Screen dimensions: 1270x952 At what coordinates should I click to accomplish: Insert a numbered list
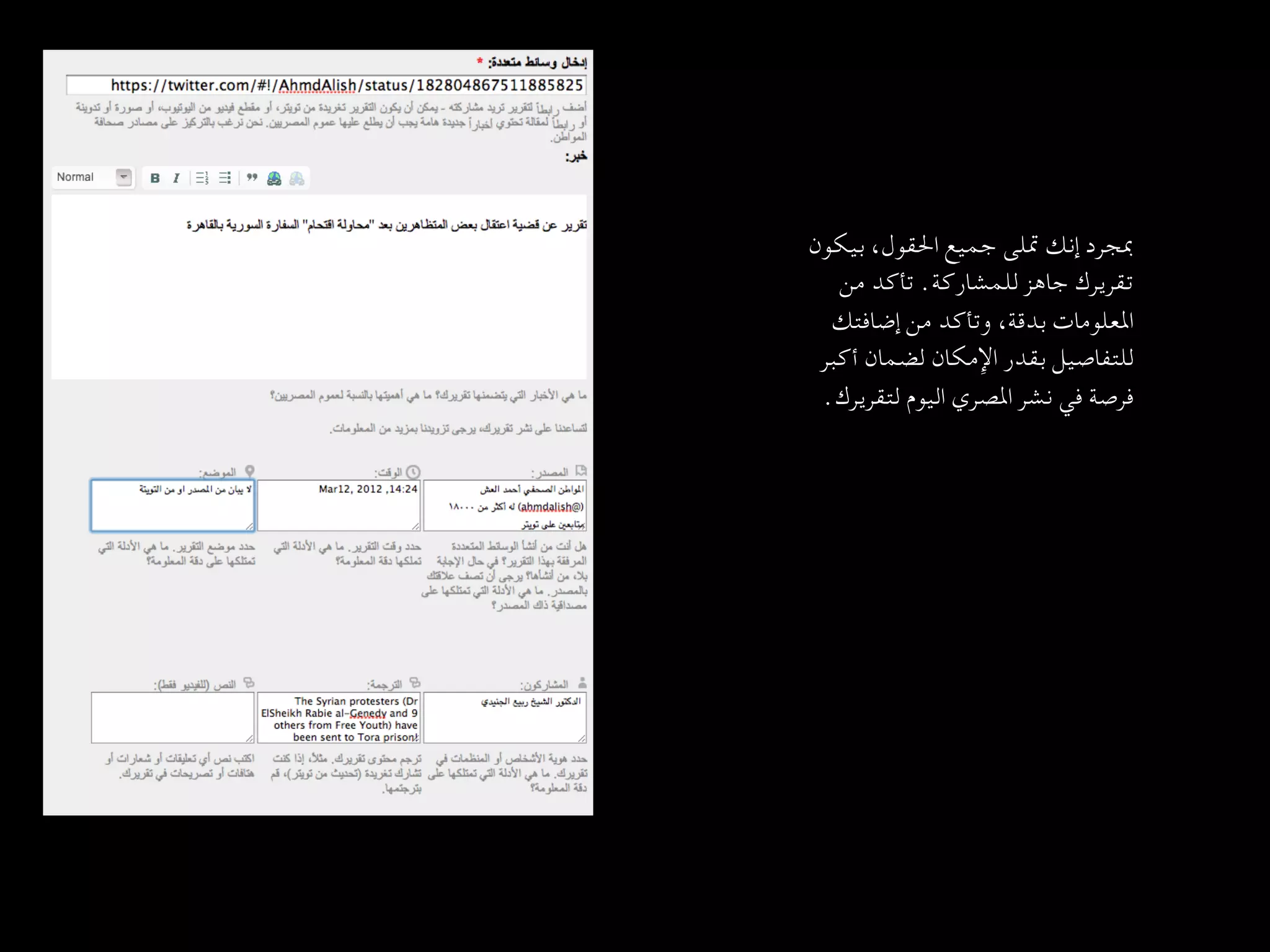(x=202, y=178)
